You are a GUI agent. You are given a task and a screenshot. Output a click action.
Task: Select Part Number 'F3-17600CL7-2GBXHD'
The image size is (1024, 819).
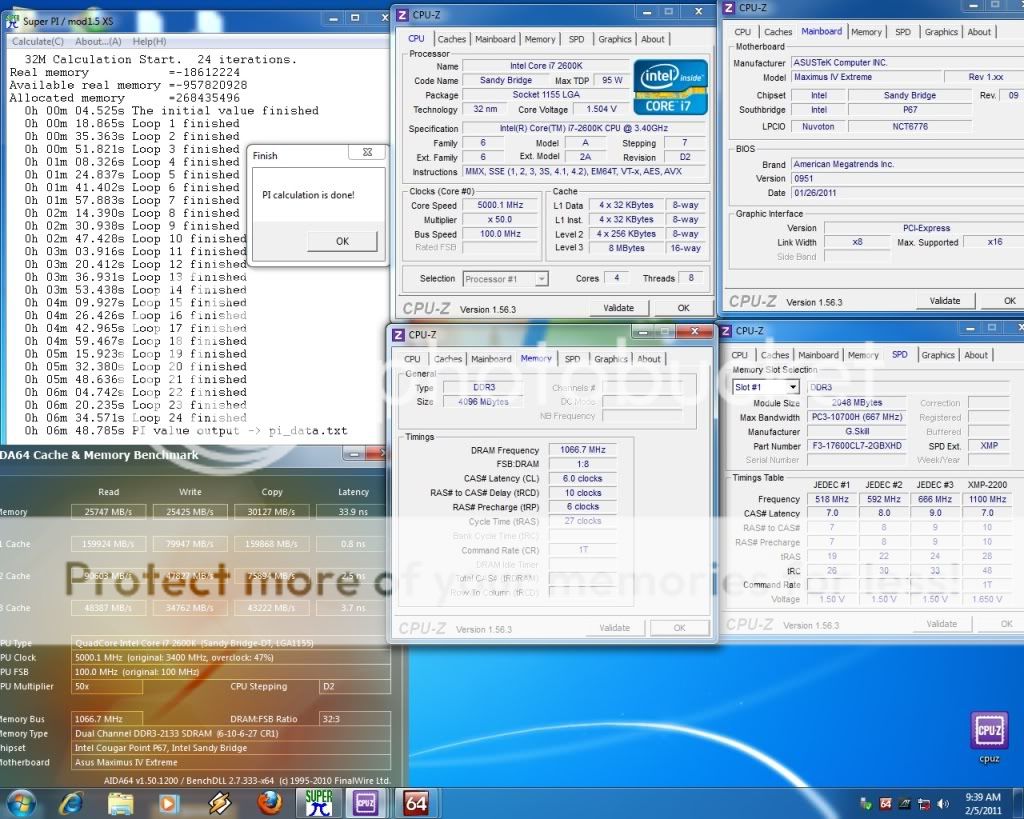(857, 446)
